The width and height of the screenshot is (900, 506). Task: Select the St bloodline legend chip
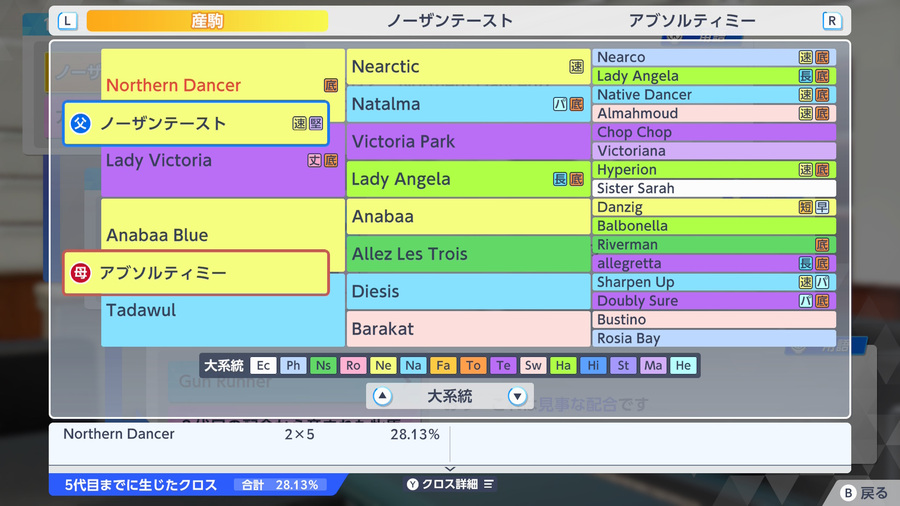pyautogui.click(x=623, y=365)
